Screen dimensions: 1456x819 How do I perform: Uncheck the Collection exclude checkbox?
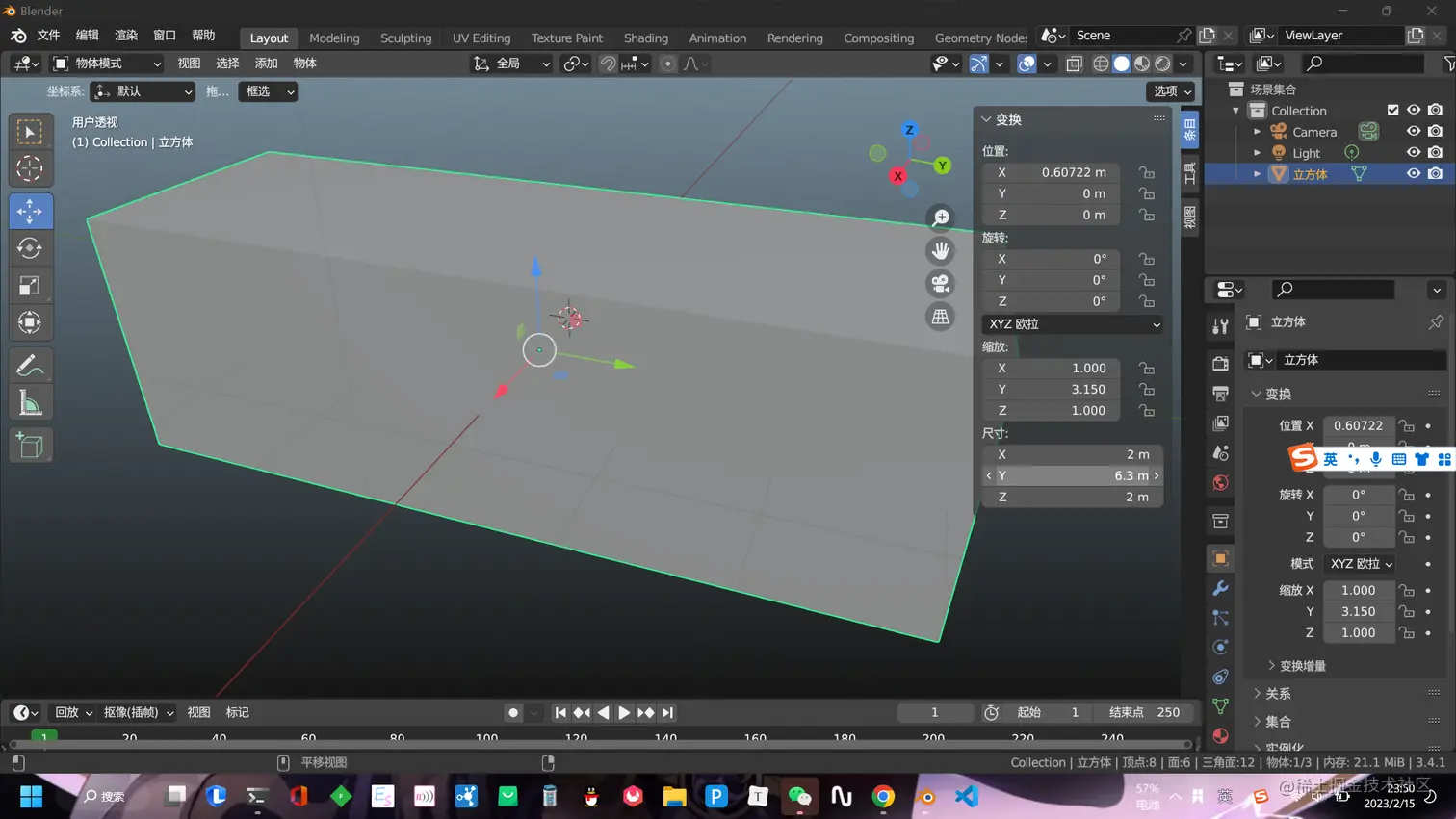[x=1392, y=111]
